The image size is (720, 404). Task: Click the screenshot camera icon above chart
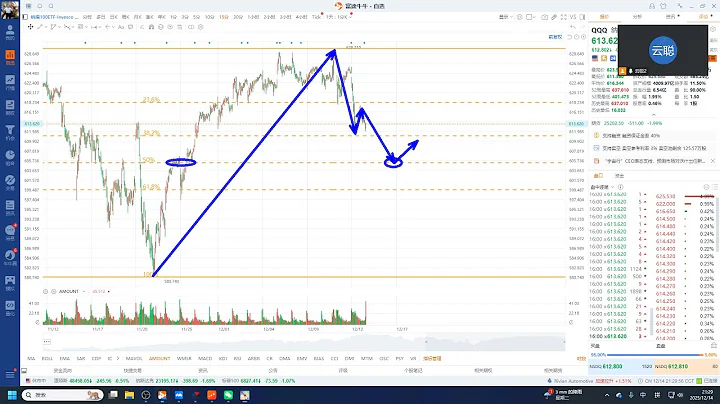pyautogui.click(x=545, y=17)
